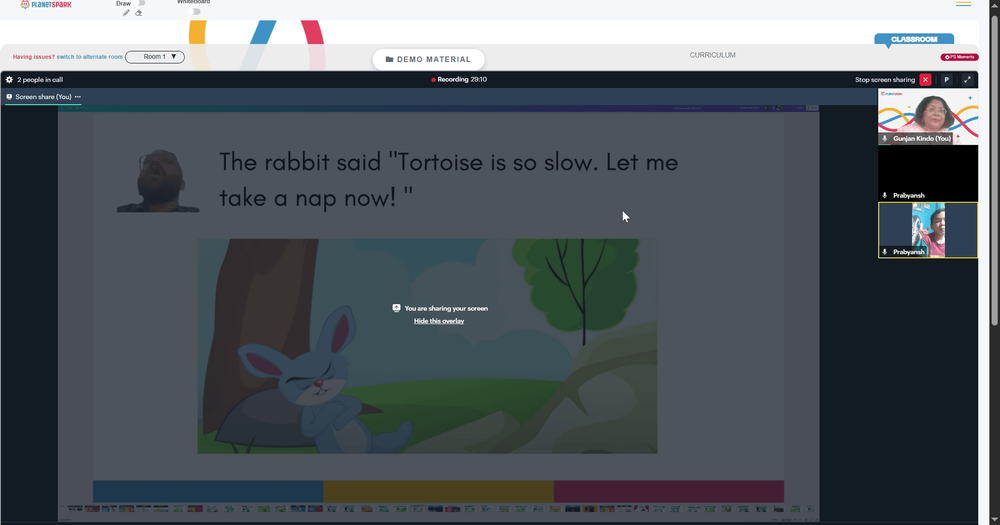Click the PlanetSpark logo
Image resolution: width=1000 pixels, height=525 pixels.
[x=46, y=4]
